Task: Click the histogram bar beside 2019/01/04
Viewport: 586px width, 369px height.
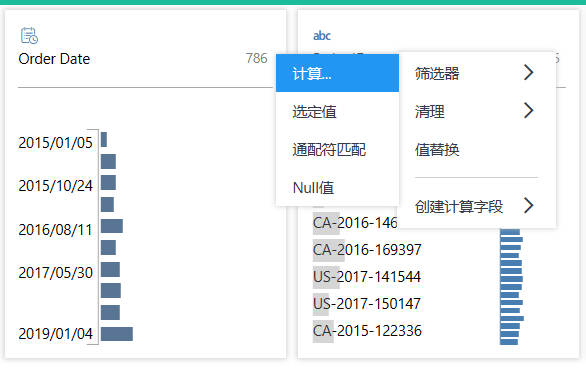Action: pyautogui.click(x=117, y=334)
